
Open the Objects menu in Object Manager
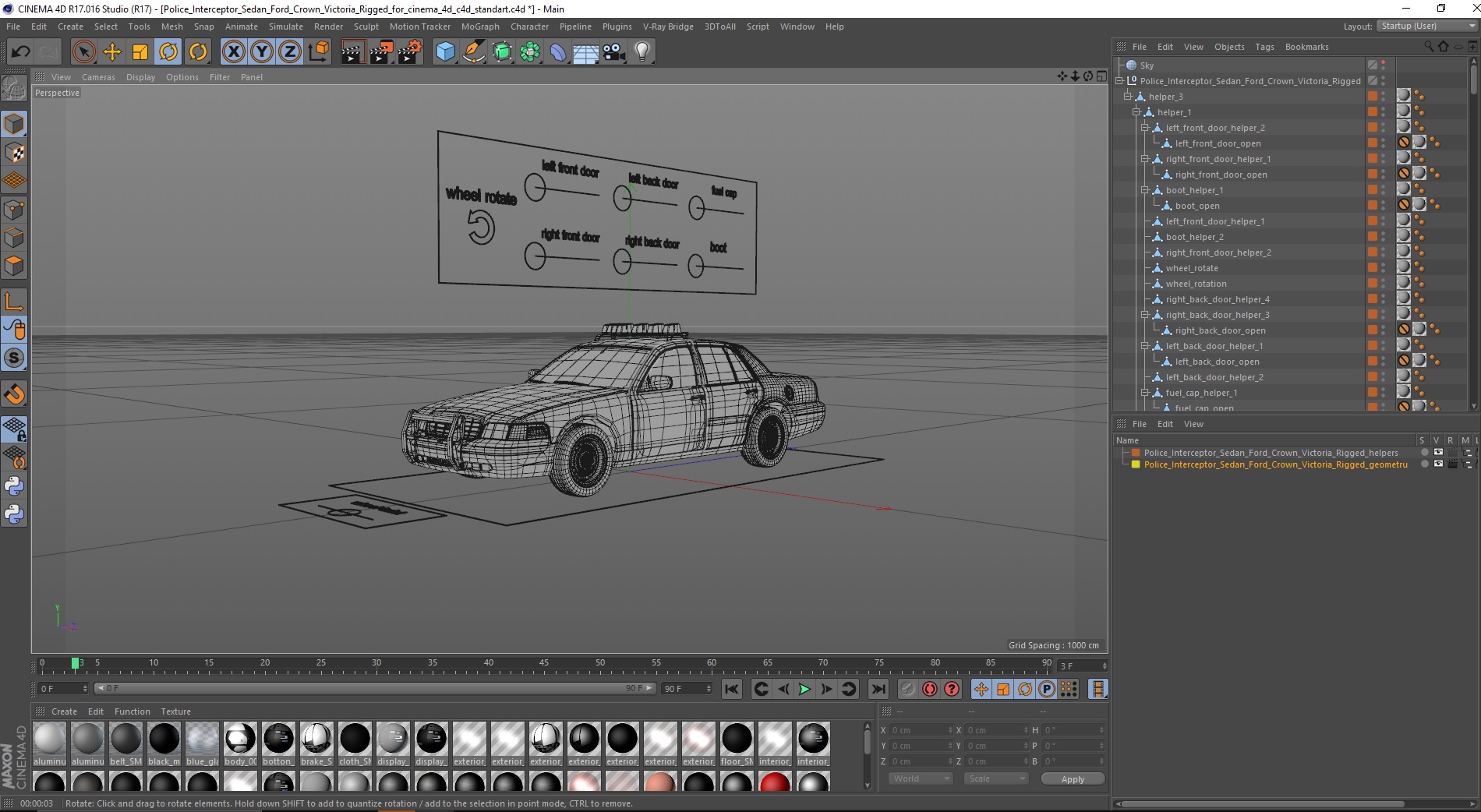[x=1229, y=47]
